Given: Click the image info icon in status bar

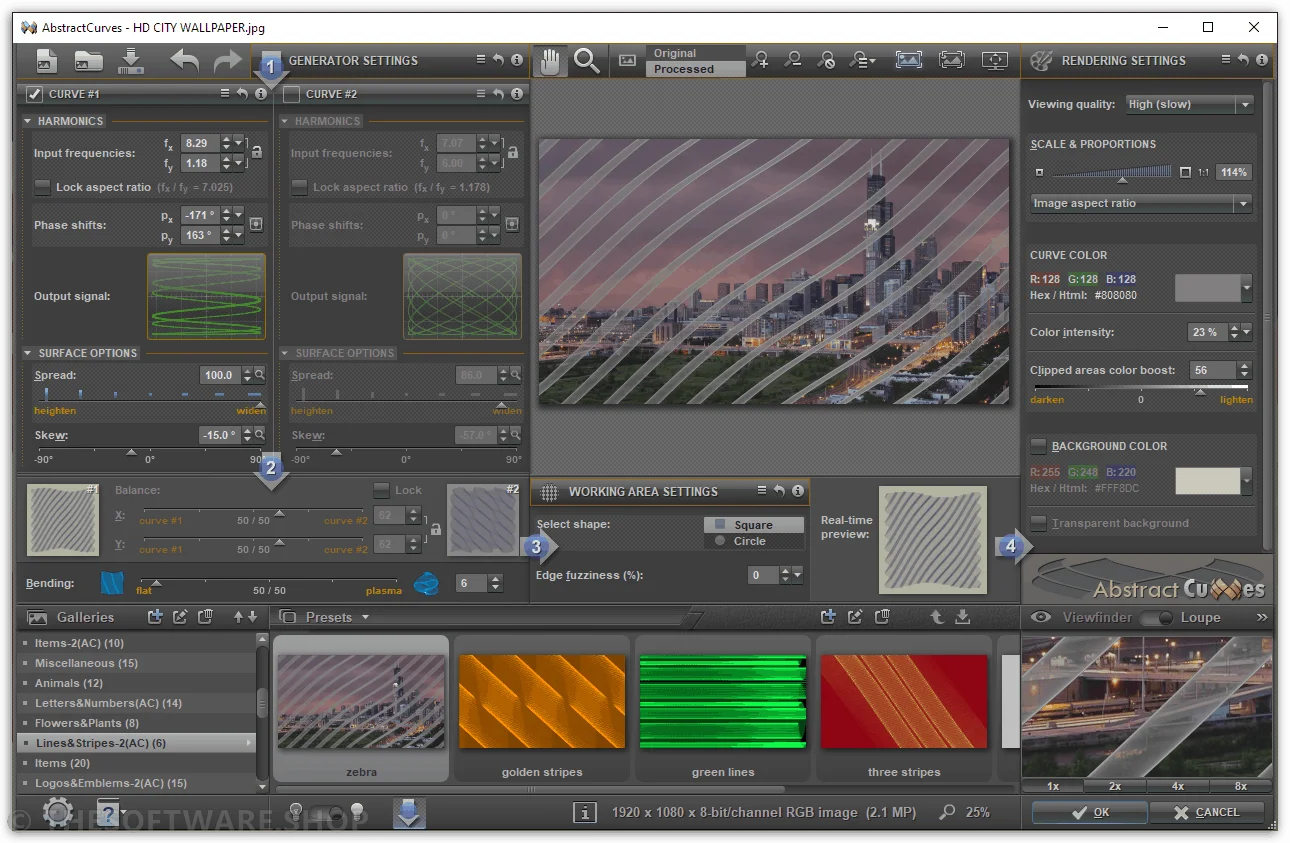Looking at the screenshot, I should pyautogui.click(x=587, y=813).
